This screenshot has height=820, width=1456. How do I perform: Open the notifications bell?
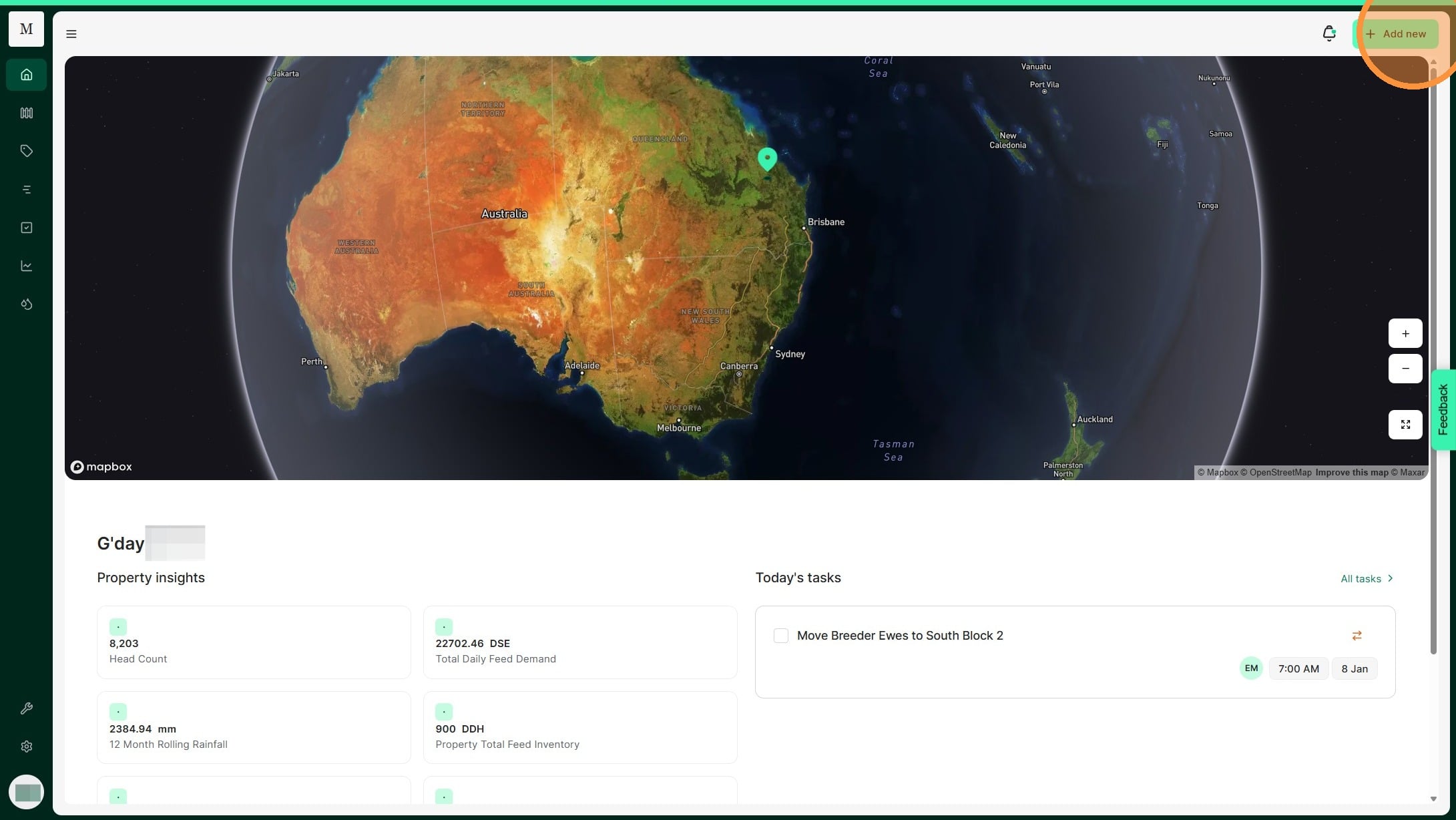click(1328, 33)
